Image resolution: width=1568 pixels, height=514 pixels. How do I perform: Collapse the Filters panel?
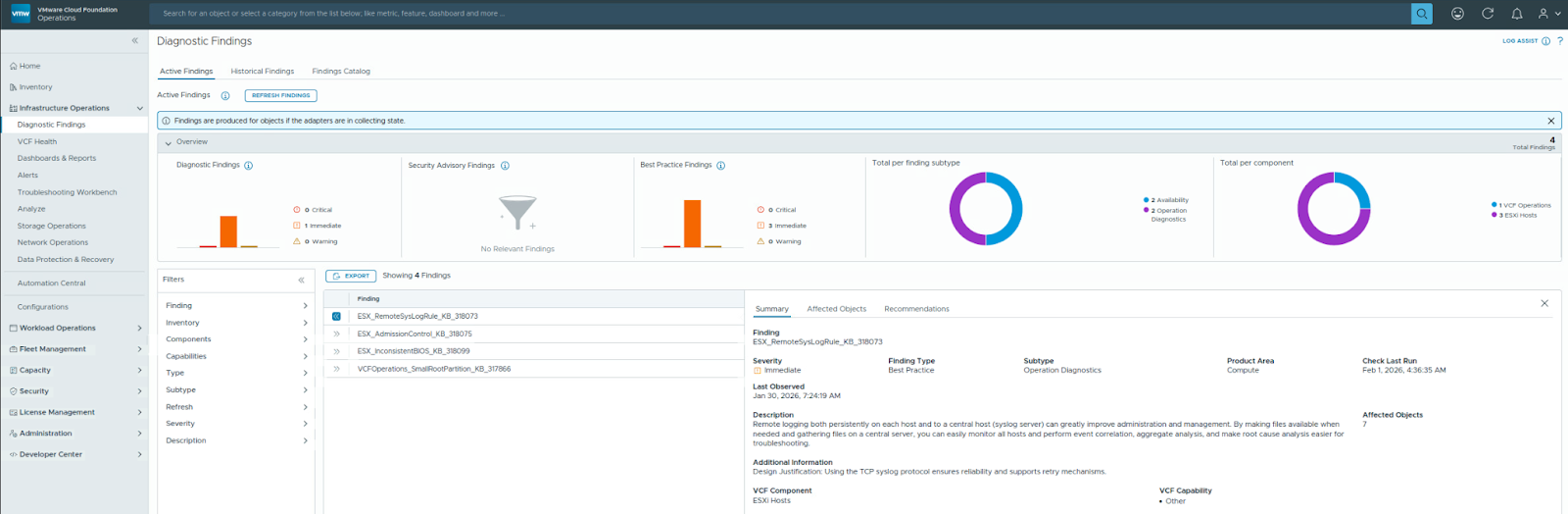pyautogui.click(x=302, y=280)
